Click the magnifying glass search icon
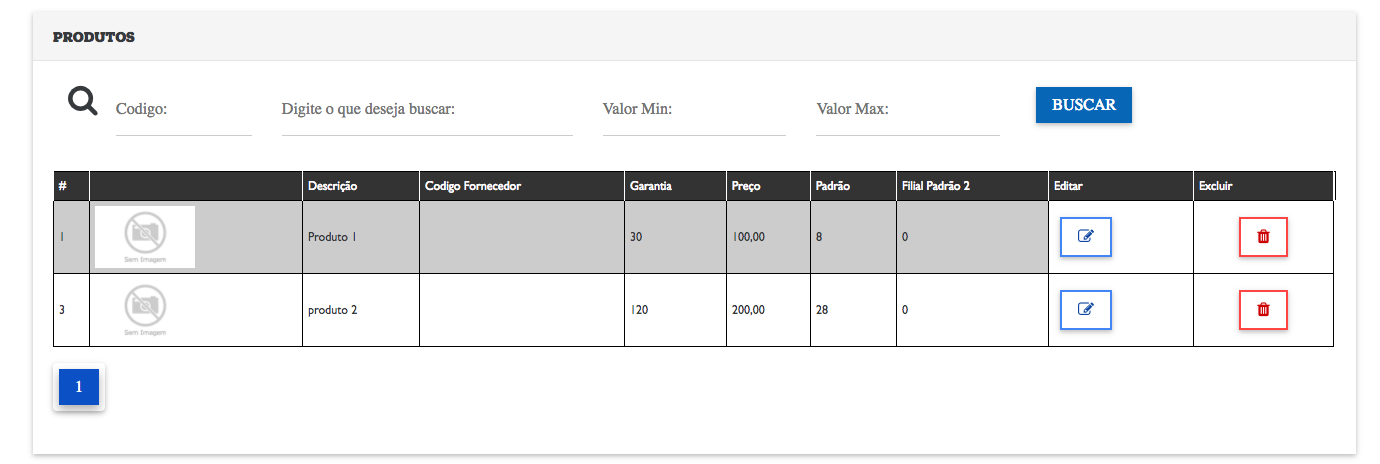The height and width of the screenshot is (464, 1380). click(82, 101)
